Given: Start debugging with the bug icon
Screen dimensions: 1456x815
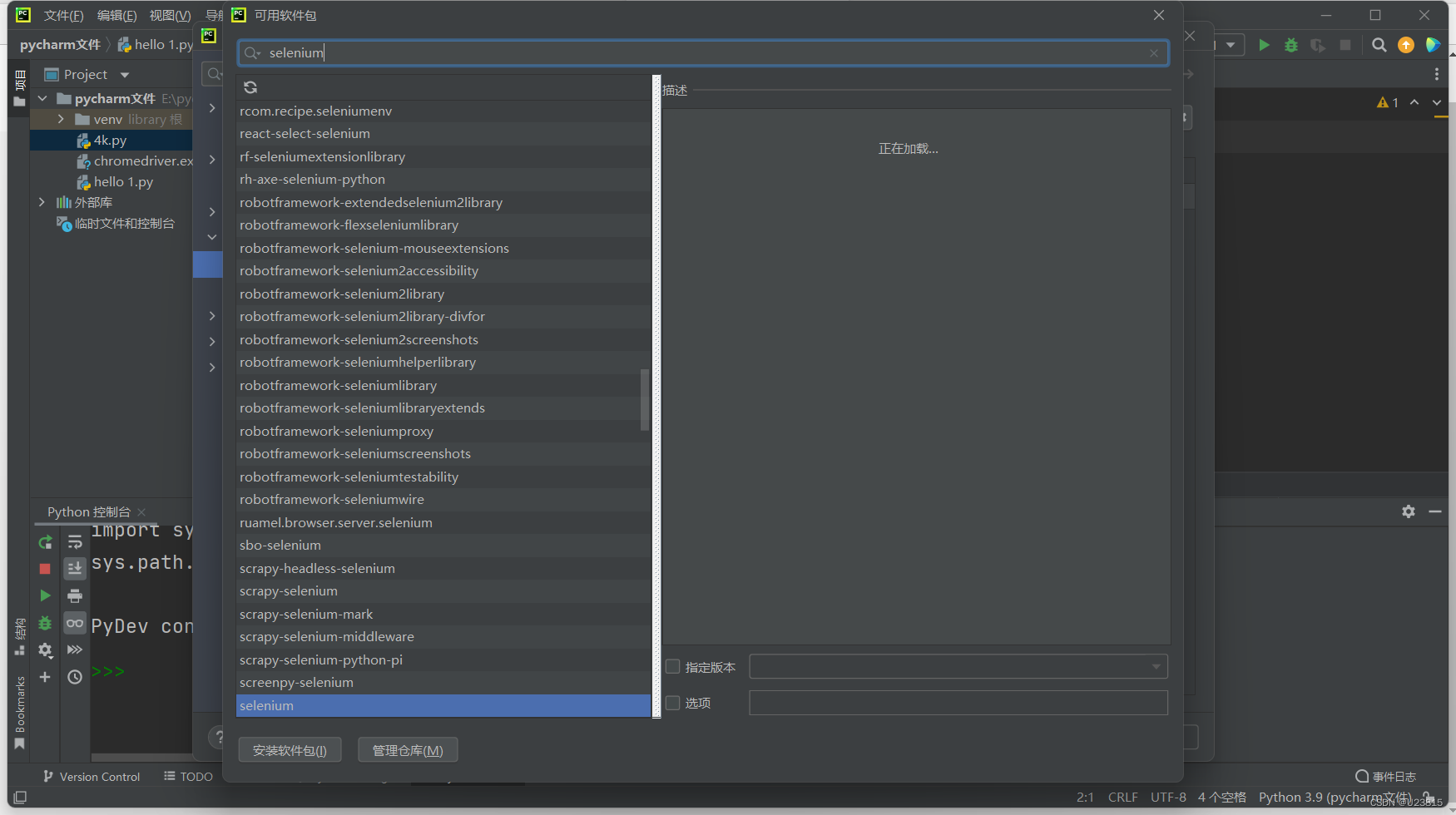Looking at the screenshot, I should click(x=1291, y=45).
